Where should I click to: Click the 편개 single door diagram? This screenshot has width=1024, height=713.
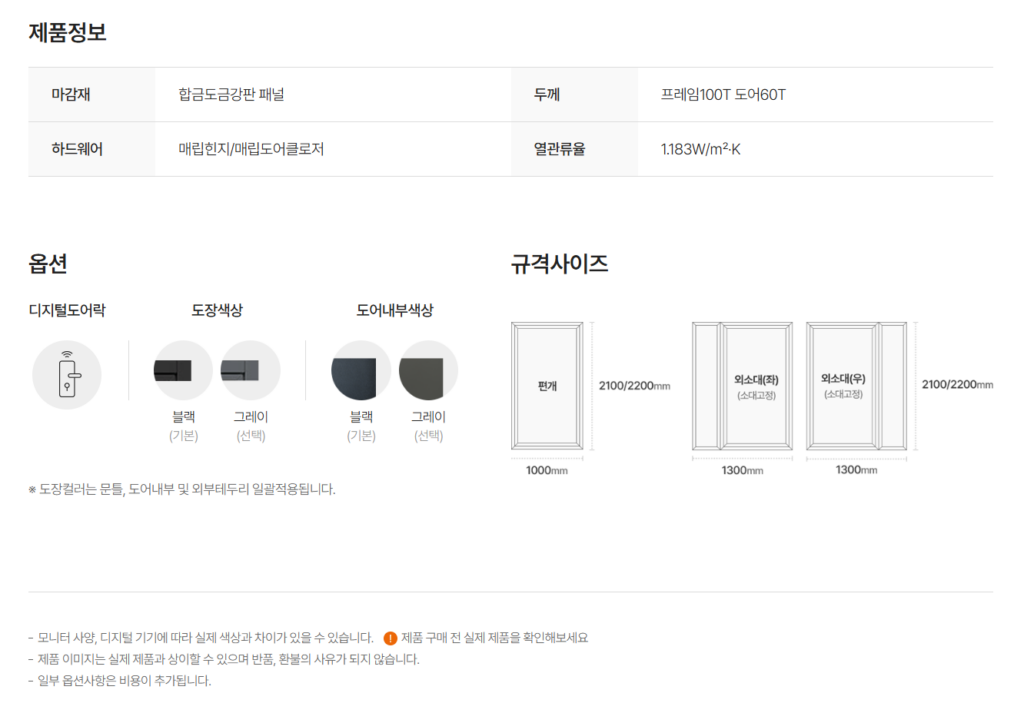tap(546, 386)
